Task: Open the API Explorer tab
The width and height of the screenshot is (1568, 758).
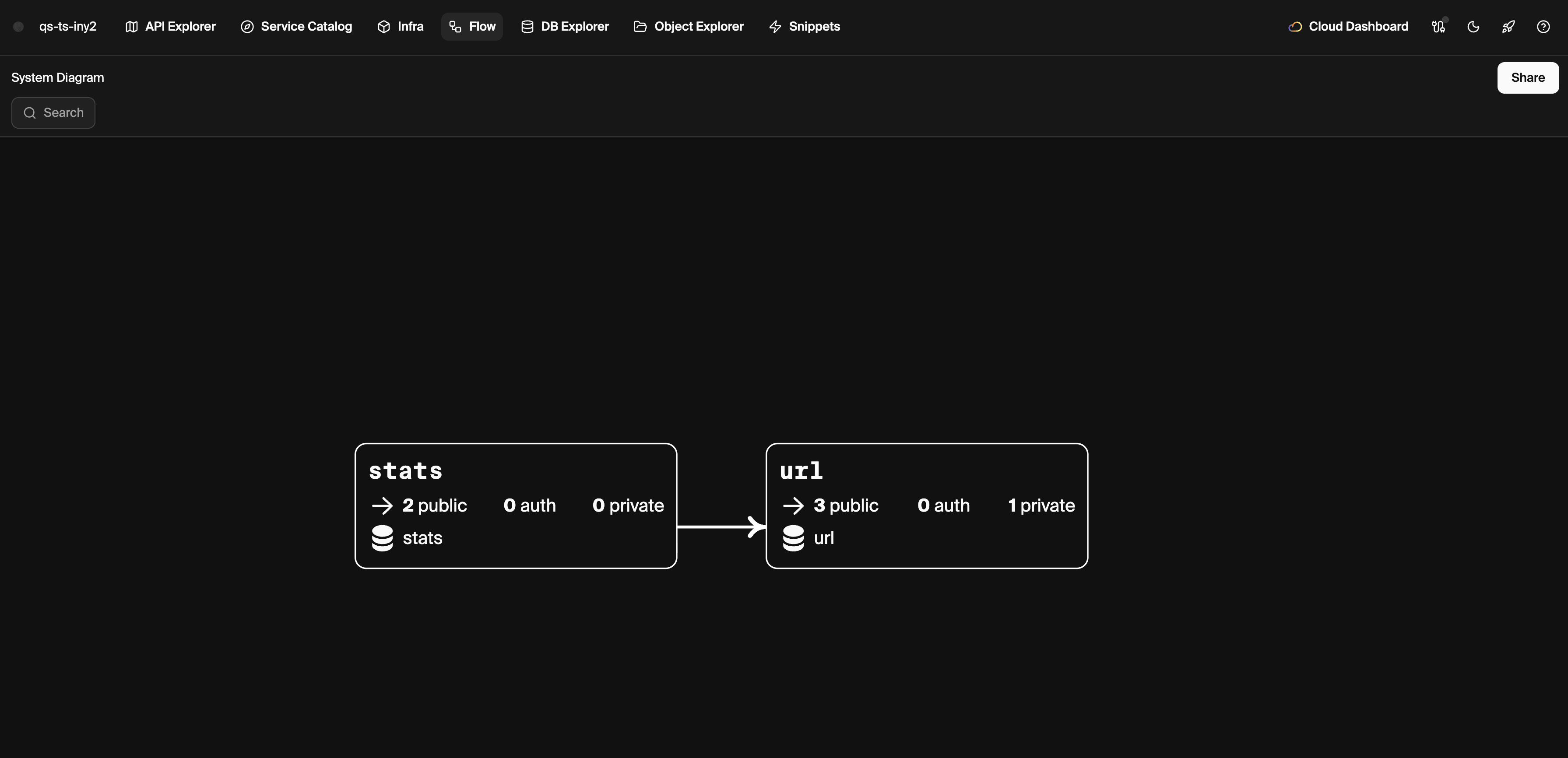Action: coord(170,27)
